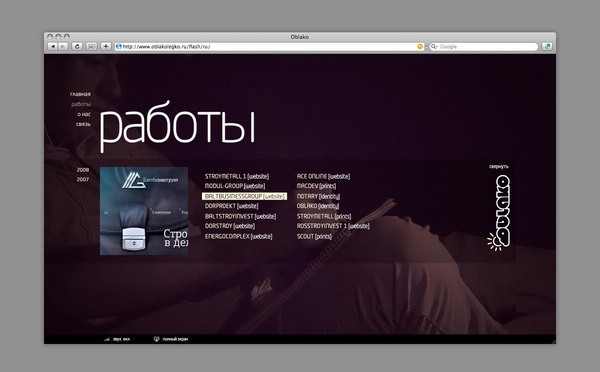Click the BaltBusinessGroup preview thumbnail
This screenshot has height=372, width=600.
point(144,211)
